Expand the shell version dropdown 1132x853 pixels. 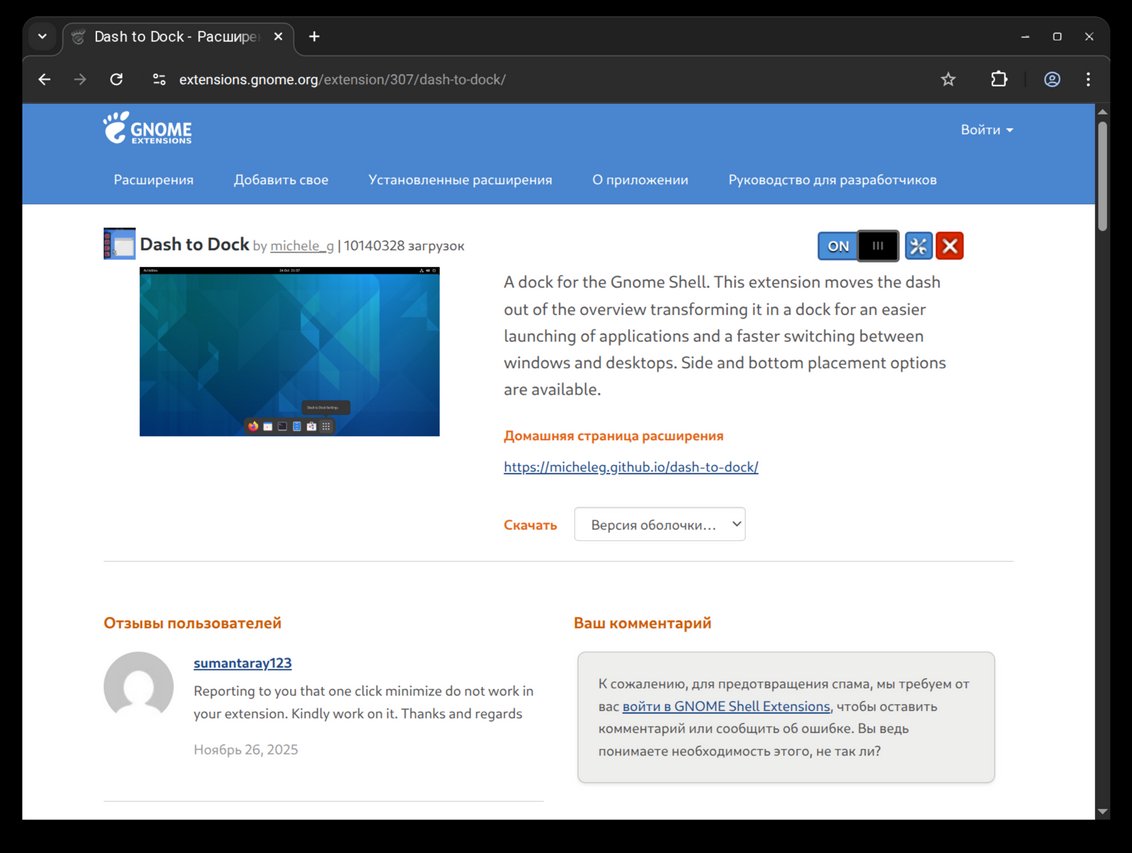click(659, 524)
